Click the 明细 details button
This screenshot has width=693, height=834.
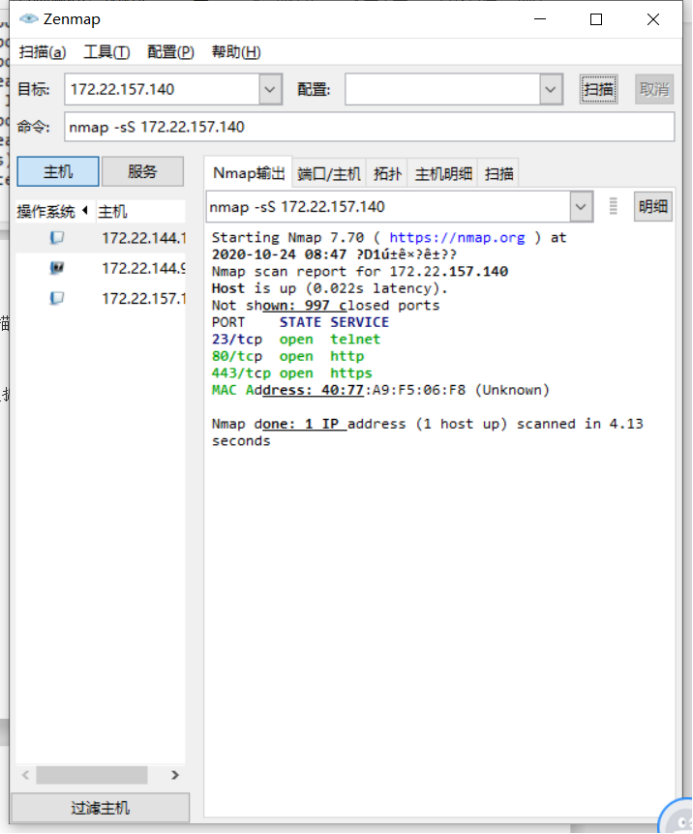click(653, 206)
